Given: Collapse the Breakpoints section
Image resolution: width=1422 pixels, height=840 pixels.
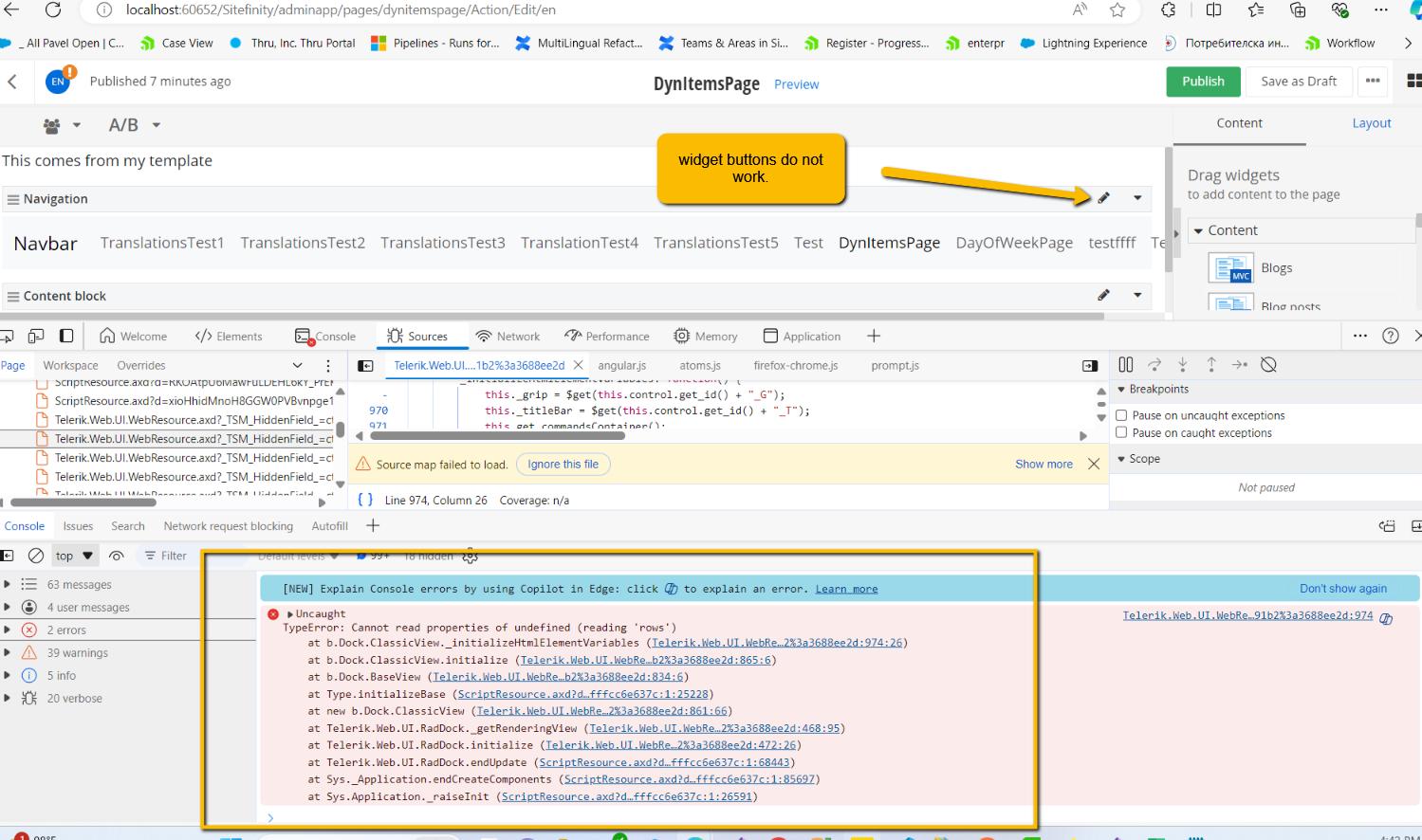Looking at the screenshot, I should coord(1121,389).
